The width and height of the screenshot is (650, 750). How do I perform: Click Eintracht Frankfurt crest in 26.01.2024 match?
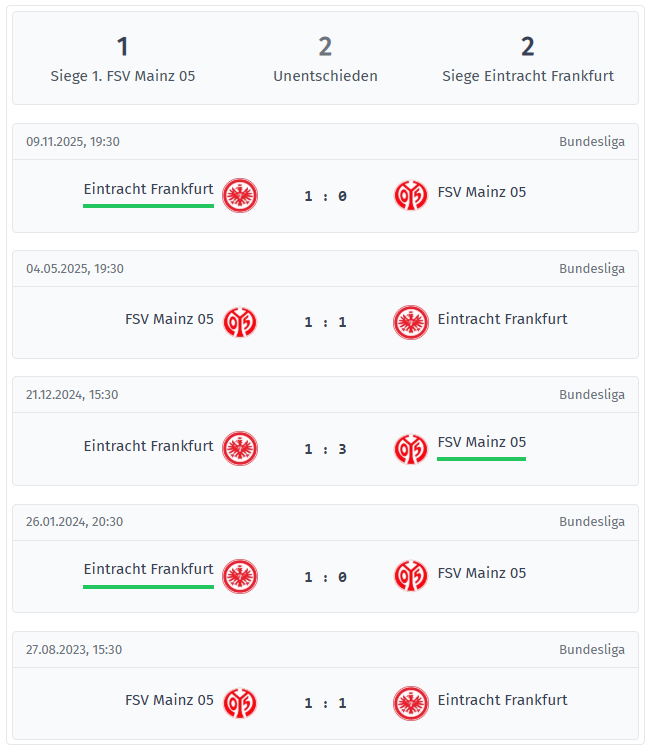click(x=240, y=575)
